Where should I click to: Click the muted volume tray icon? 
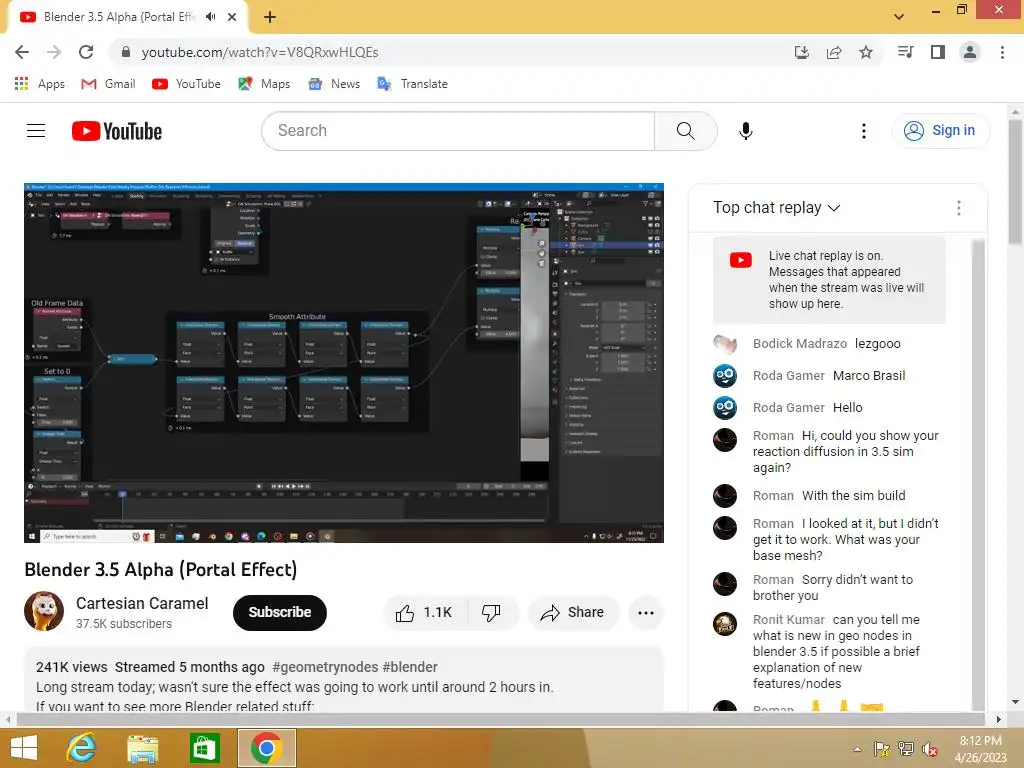pyautogui.click(x=930, y=749)
